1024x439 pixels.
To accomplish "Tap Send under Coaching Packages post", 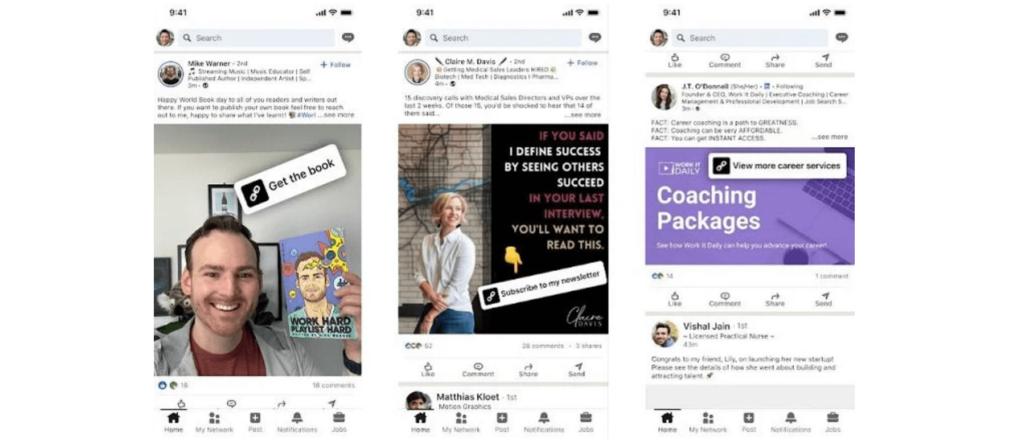I will [x=824, y=299].
